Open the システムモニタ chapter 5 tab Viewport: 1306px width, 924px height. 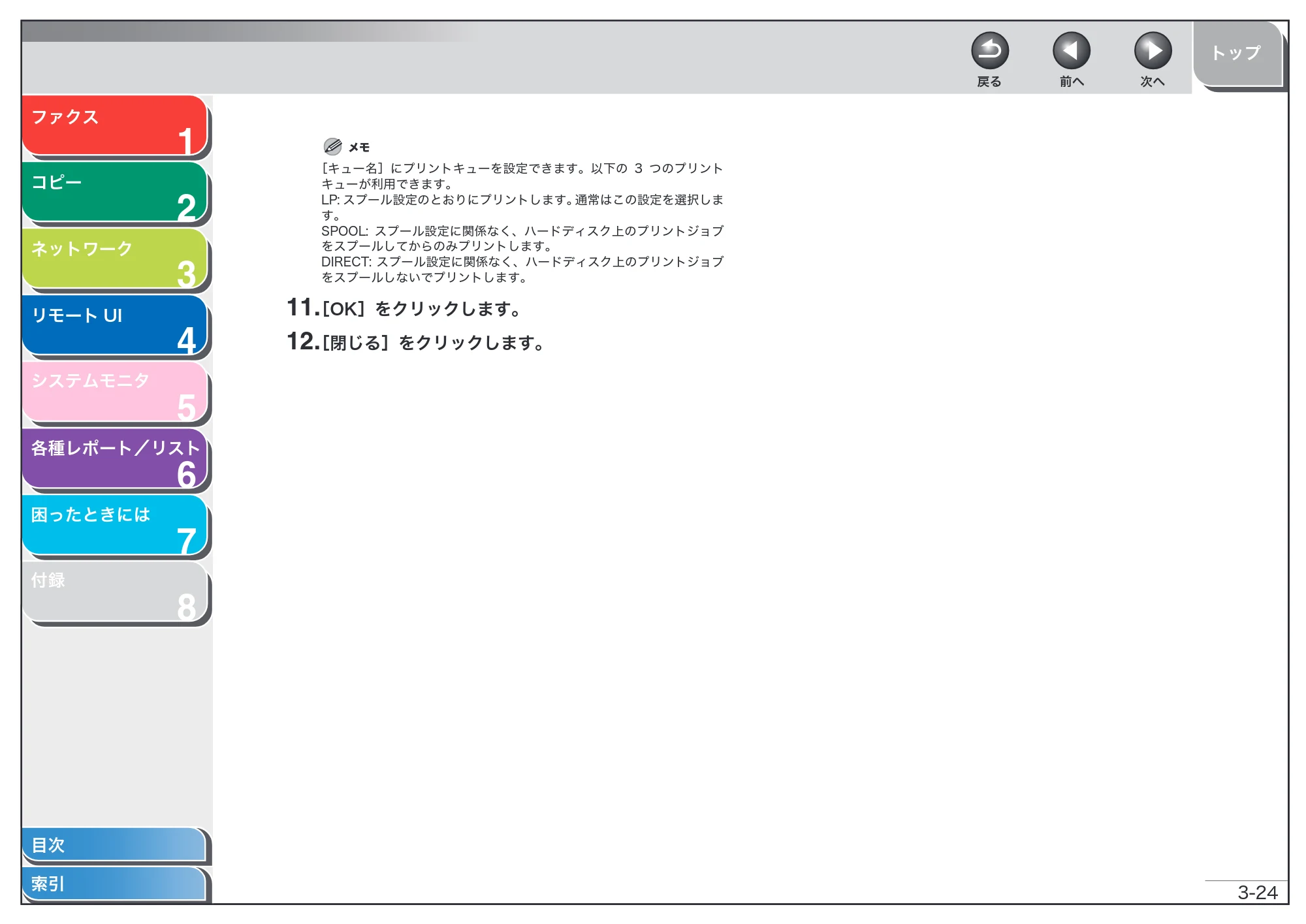tap(115, 392)
